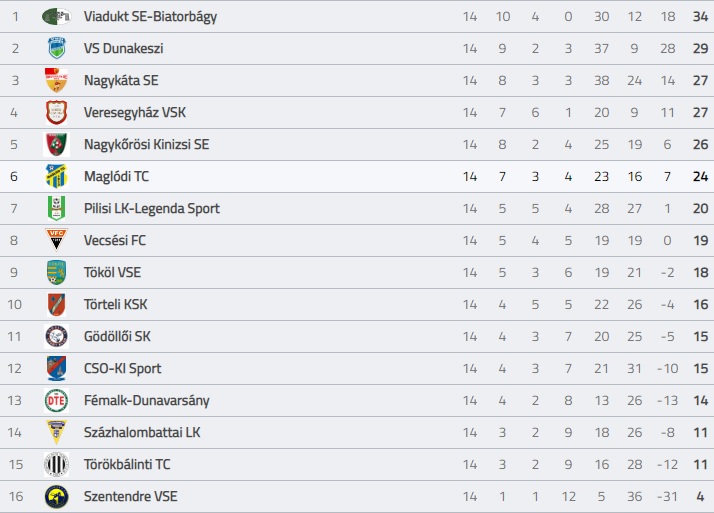Select rank number 16 in the standings
The image size is (714, 513).
[15, 496]
